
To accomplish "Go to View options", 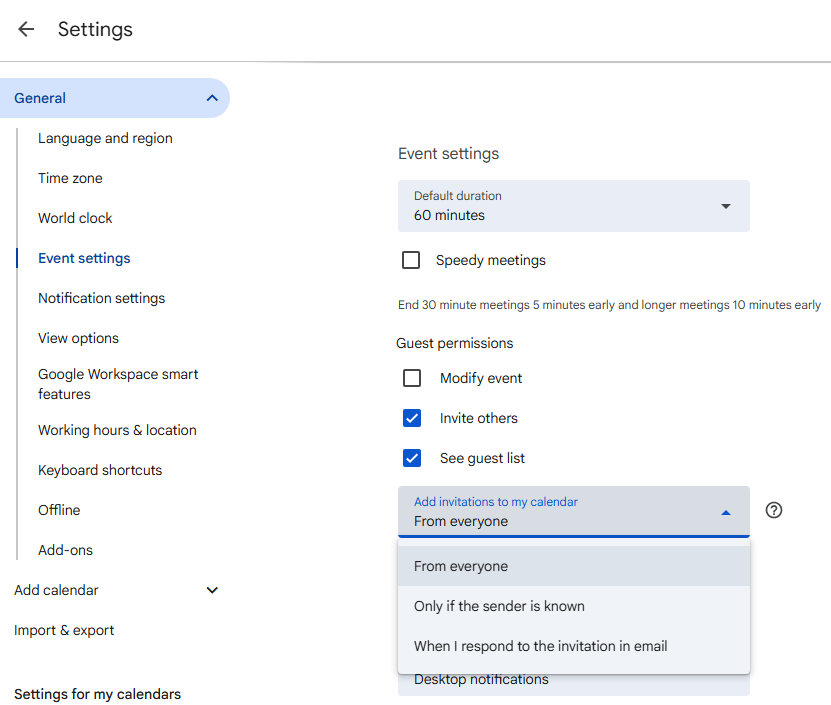I will [78, 338].
